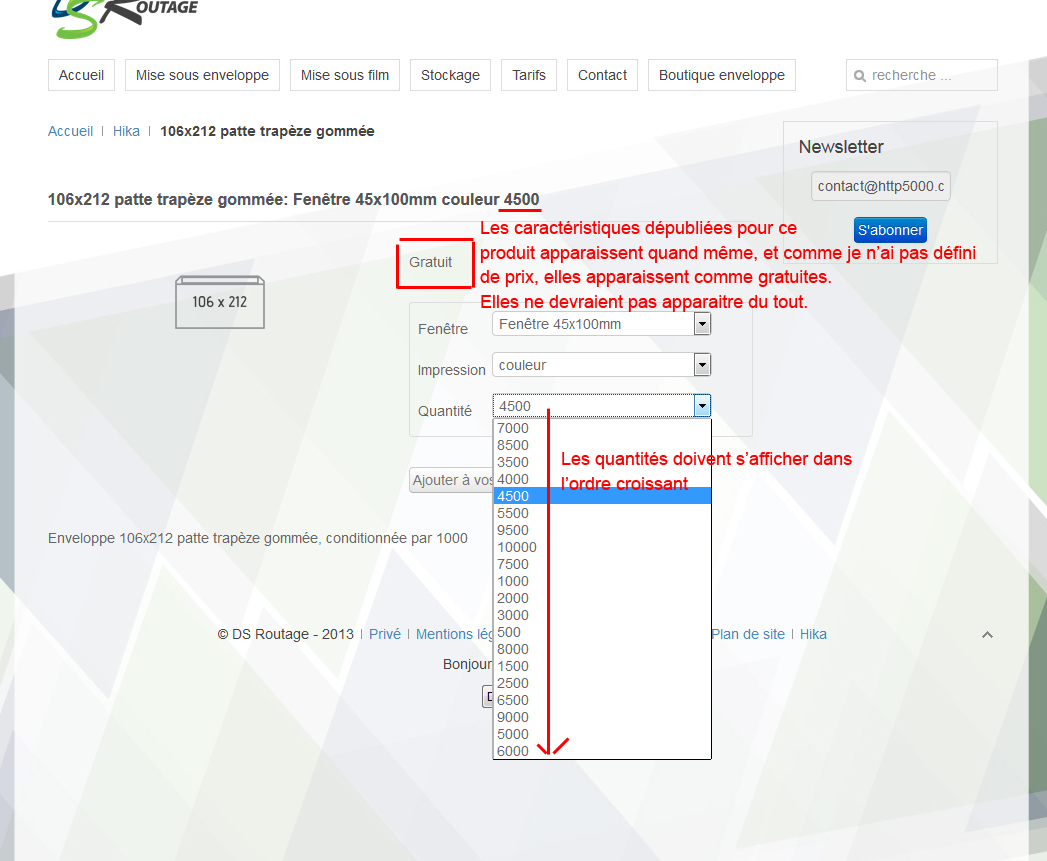Select quantity 5000 in list
The width and height of the screenshot is (1047, 861).
[x=602, y=735]
